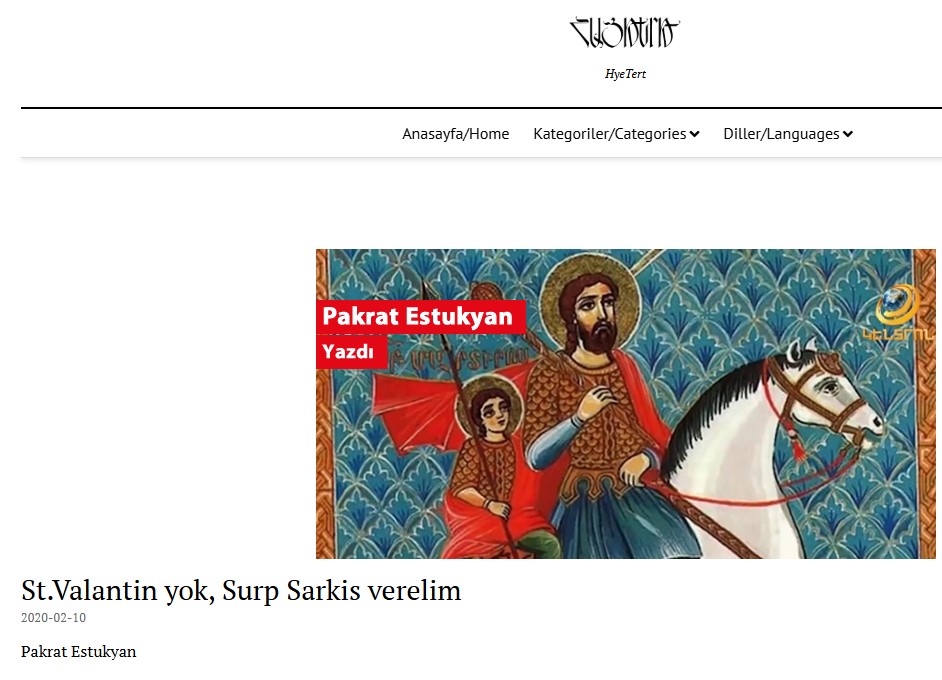This screenshot has height=680, width=942.
Task: Expand Diller/Languages chevron arrow
Action: point(848,134)
